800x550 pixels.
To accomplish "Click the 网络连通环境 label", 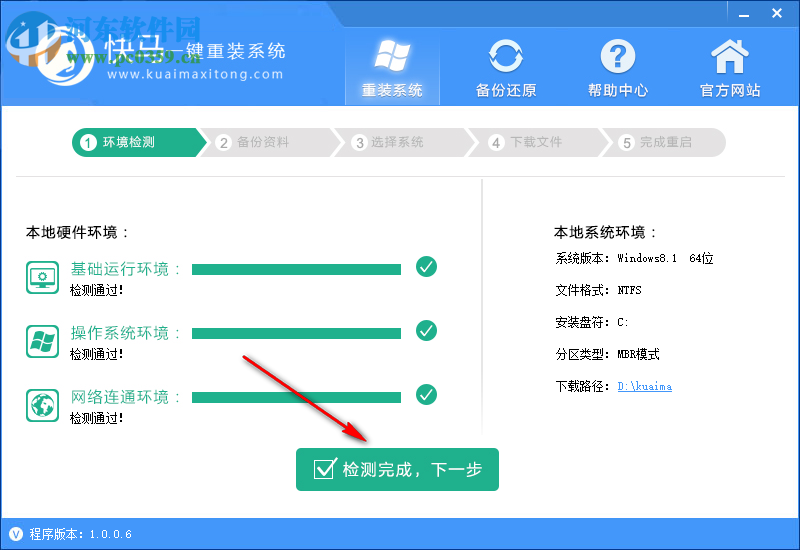I will 124,397.
